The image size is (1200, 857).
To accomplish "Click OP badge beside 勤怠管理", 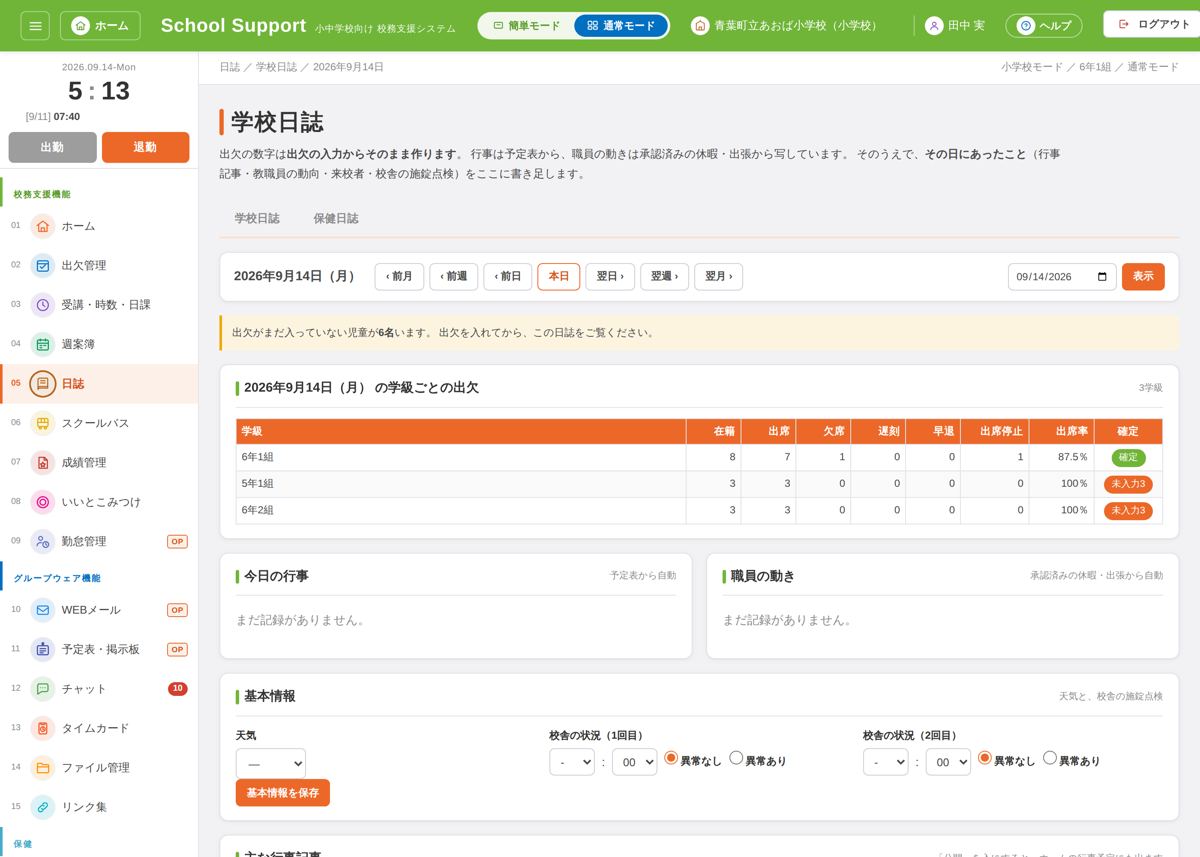I will coord(177,542).
